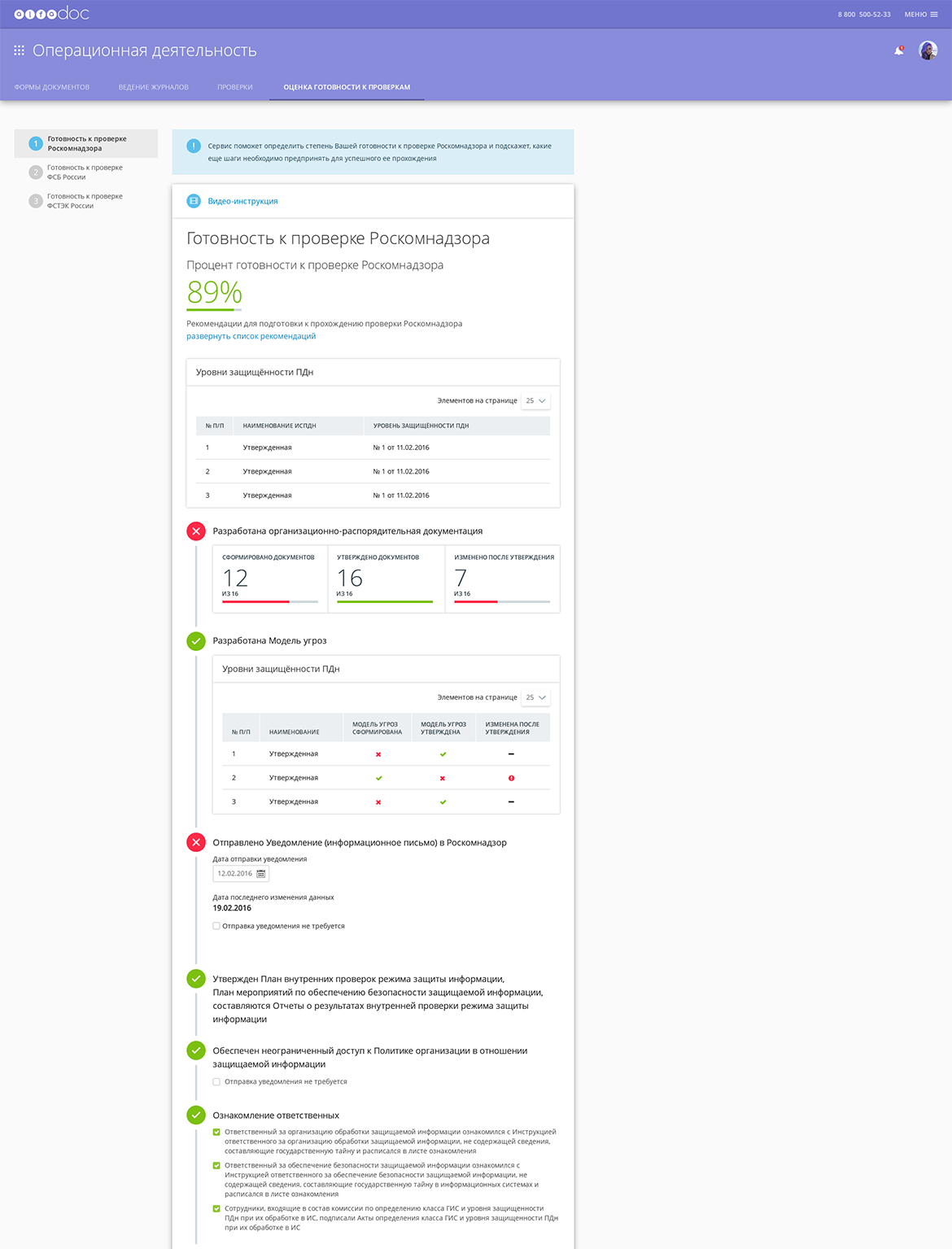
Task: Uncheck the commission employees signed acts checkbox
Action: coord(216,1209)
